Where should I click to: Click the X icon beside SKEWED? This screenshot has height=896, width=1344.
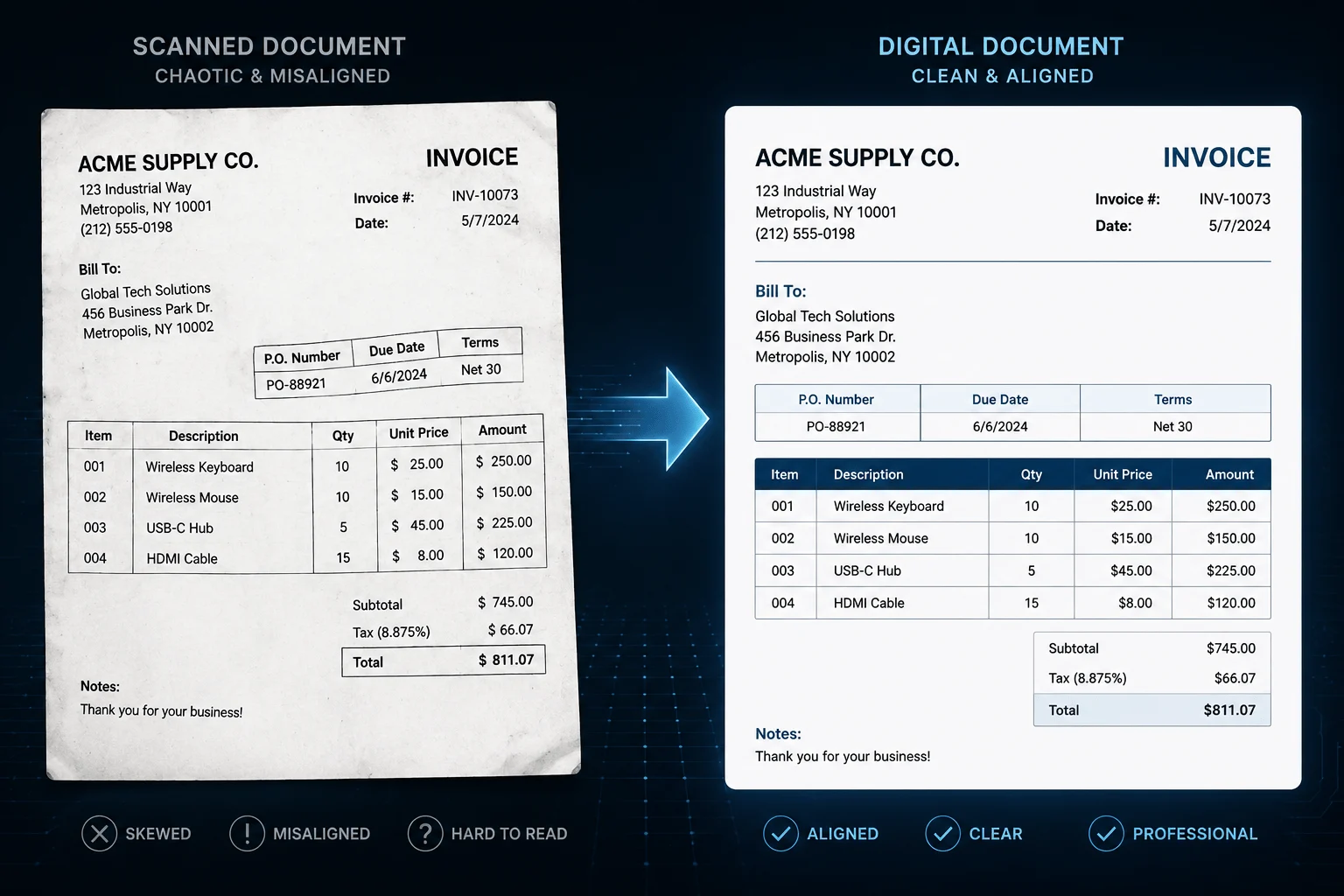point(100,834)
